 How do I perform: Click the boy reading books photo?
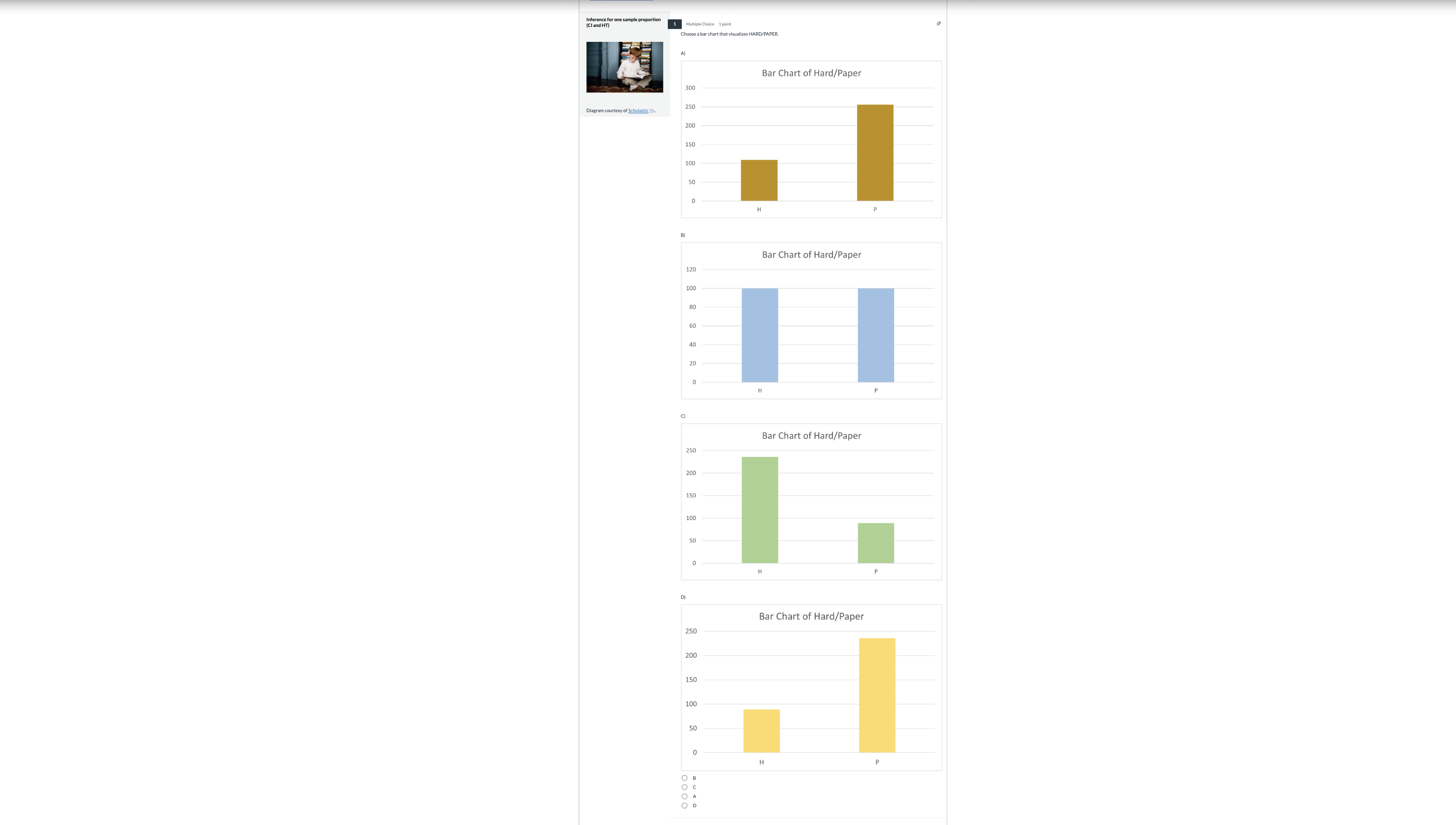(624, 67)
